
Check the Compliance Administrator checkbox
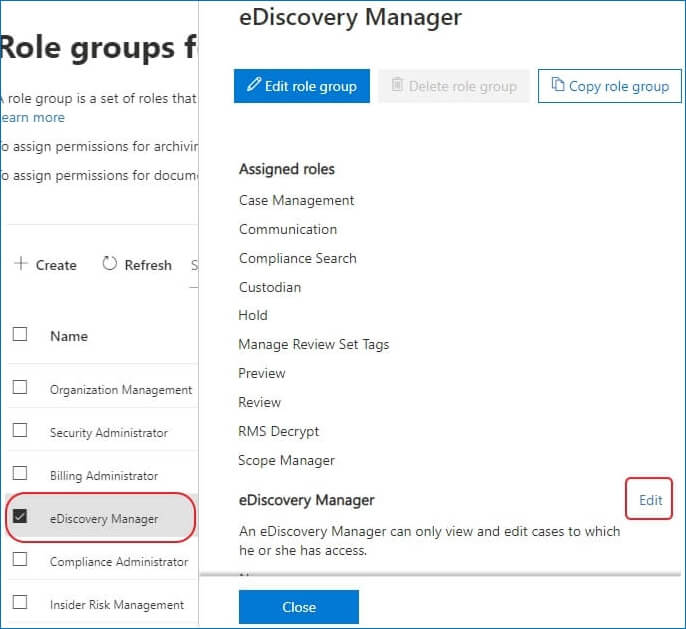point(20,559)
